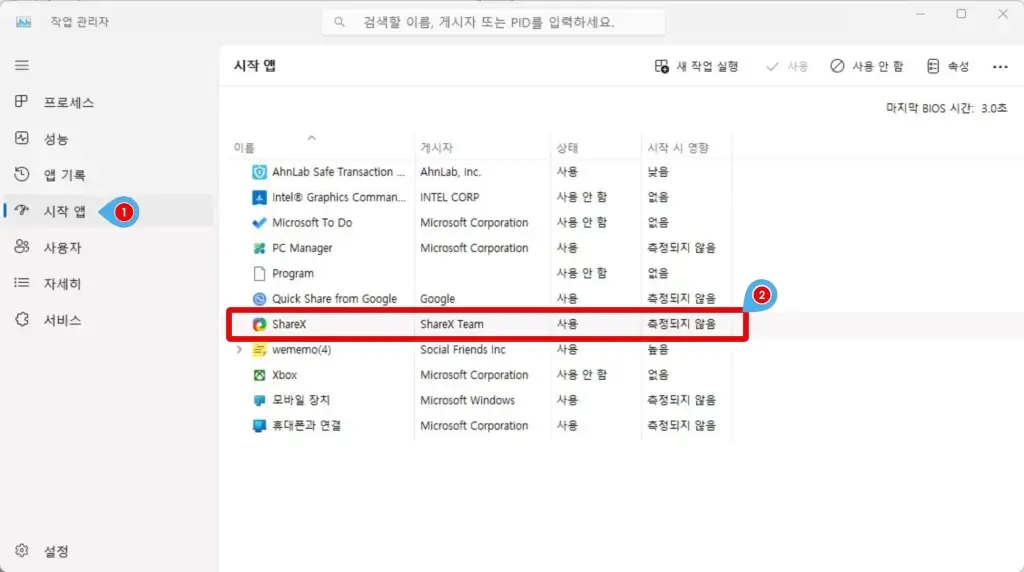Viewport: 1024px width, 572px height.
Task: Select the Program row
Action: (482, 274)
